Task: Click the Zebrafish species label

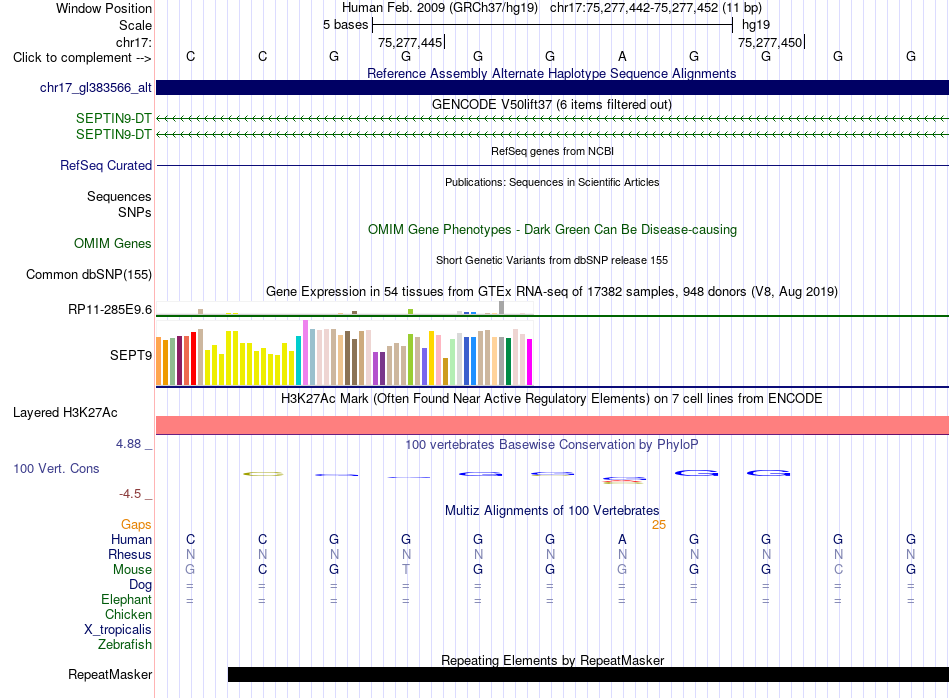Action: [125, 645]
